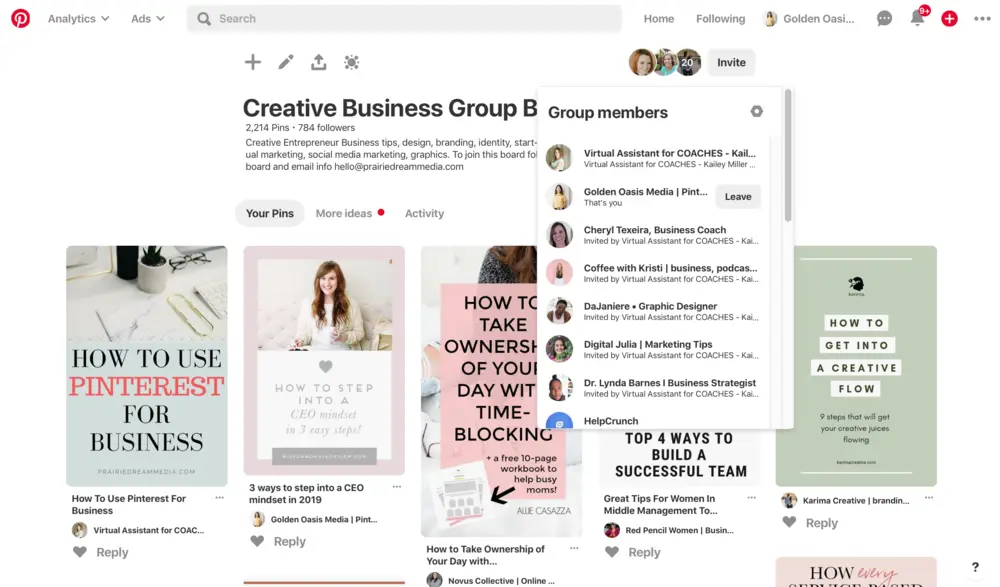Select member Digital Julia | Marketing Tips

pos(653,349)
